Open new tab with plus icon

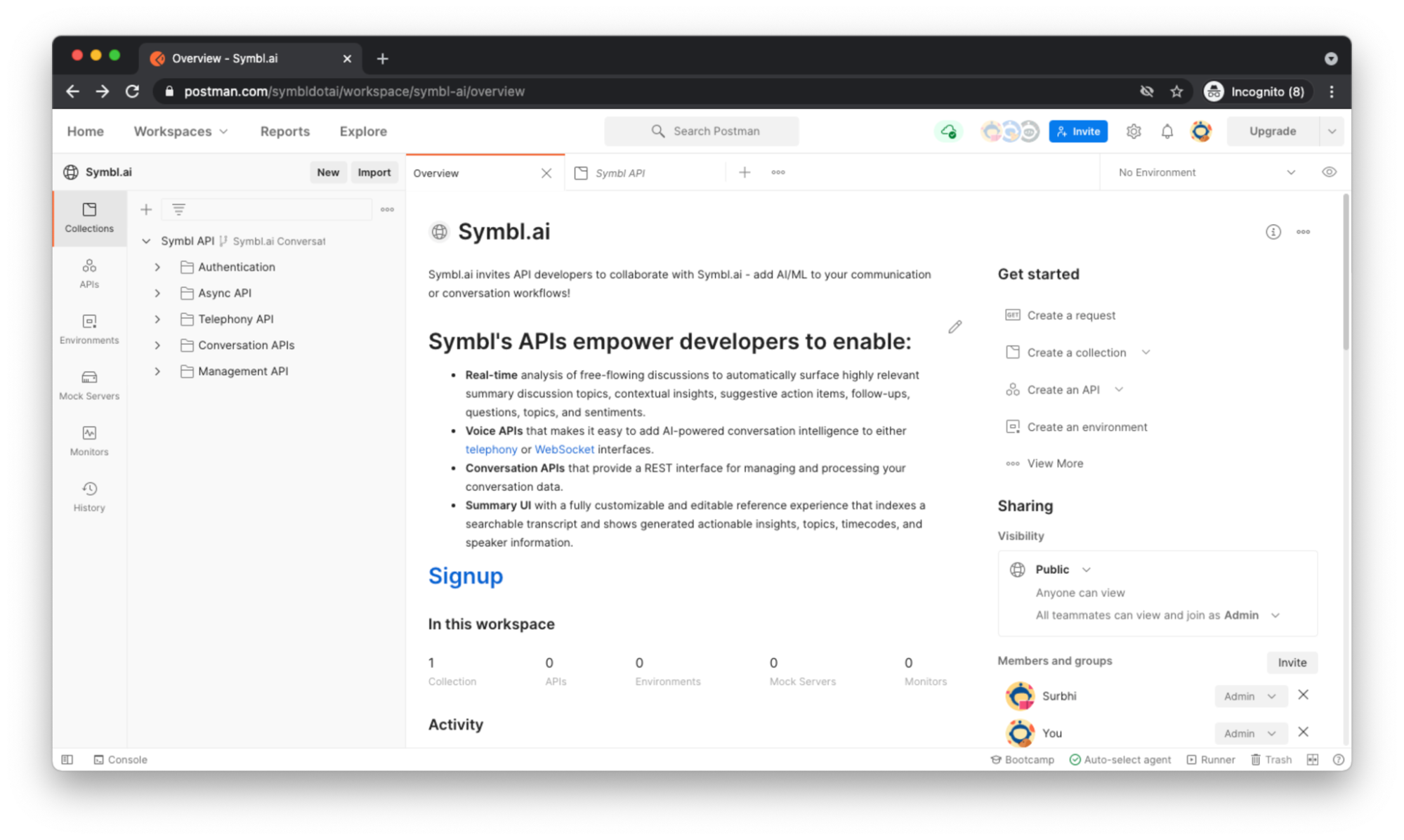point(744,172)
